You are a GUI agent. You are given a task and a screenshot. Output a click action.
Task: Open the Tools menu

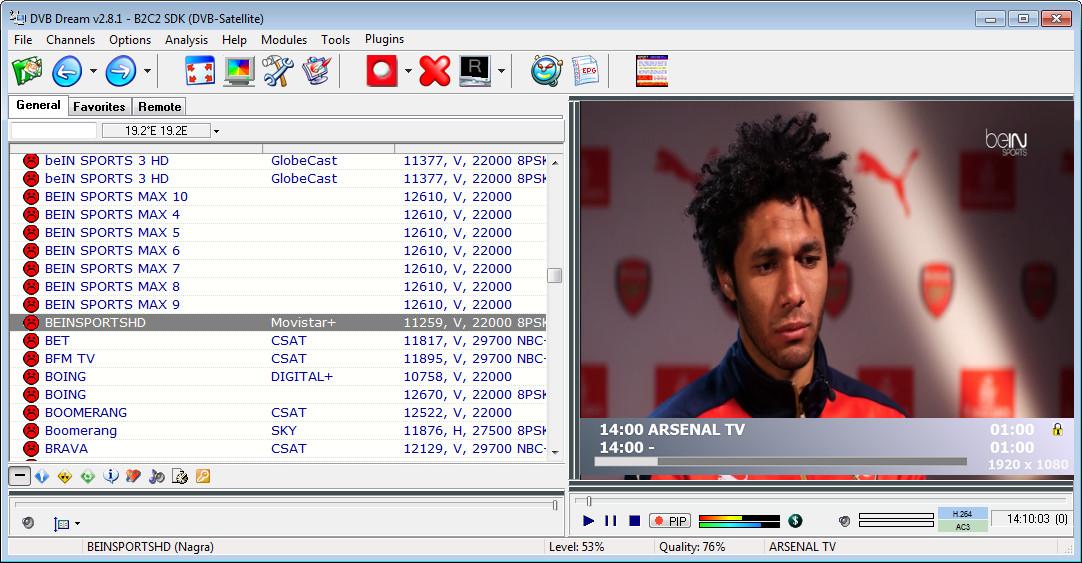tap(335, 40)
